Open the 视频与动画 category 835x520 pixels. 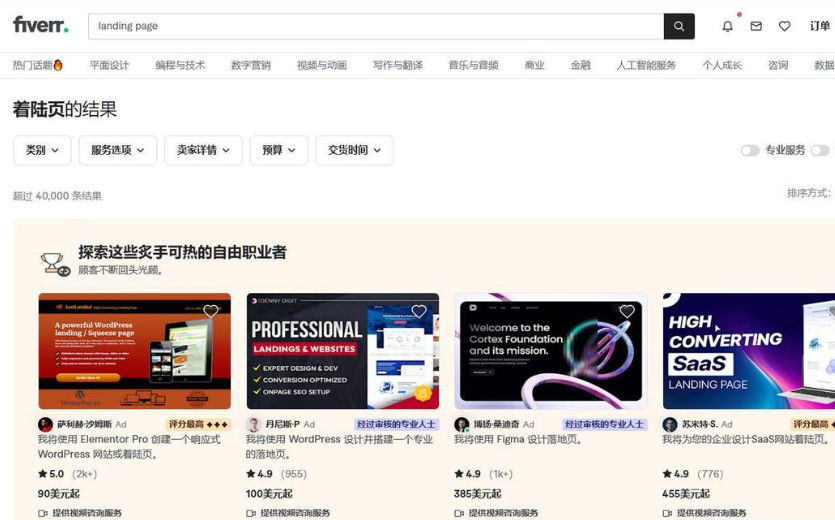pos(322,65)
